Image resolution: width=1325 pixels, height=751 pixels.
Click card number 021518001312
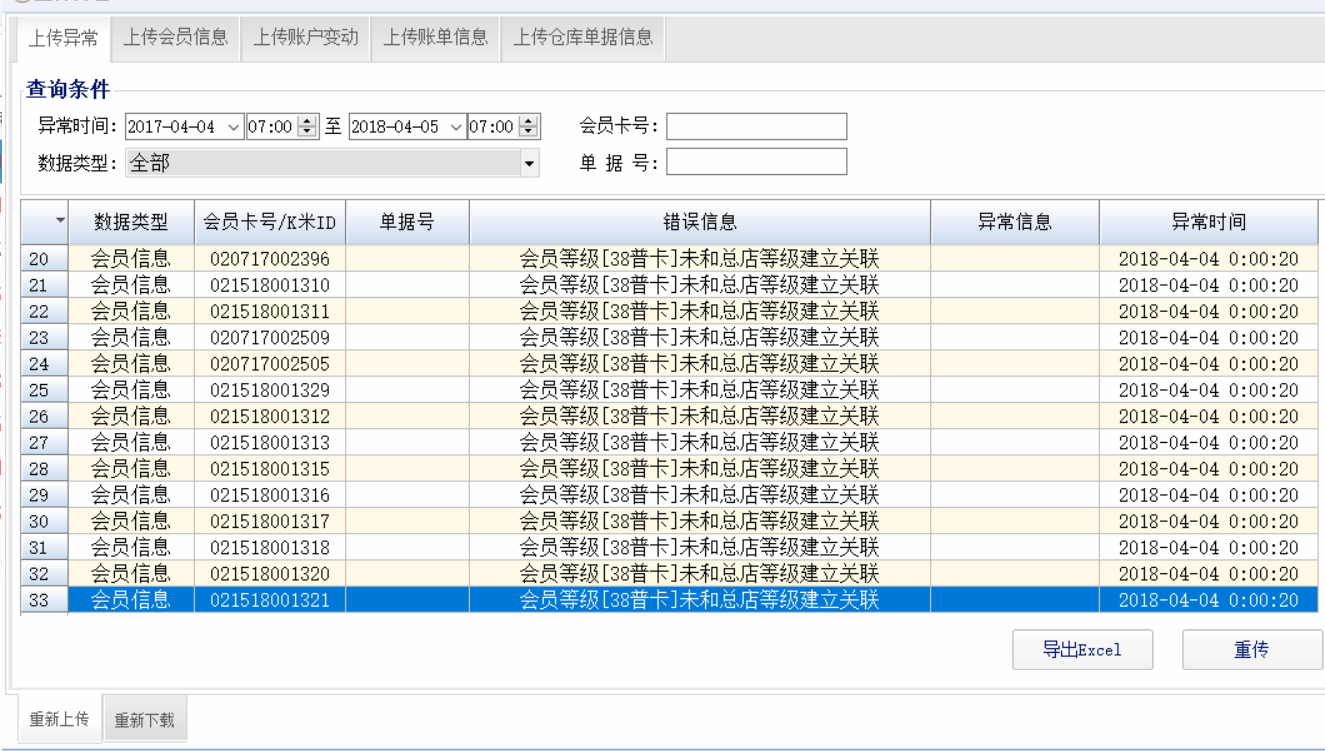pos(270,416)
